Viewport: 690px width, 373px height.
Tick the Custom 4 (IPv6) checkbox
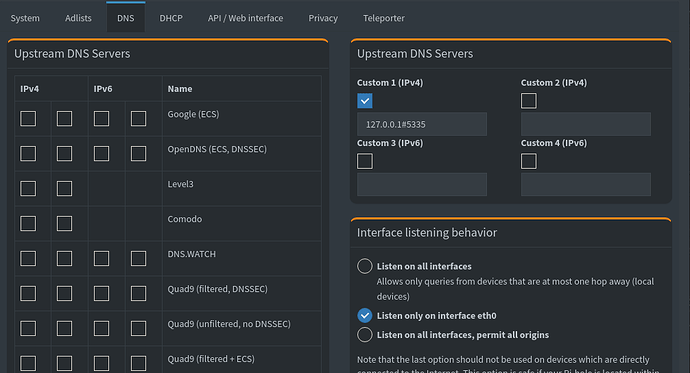coord(529,161)
